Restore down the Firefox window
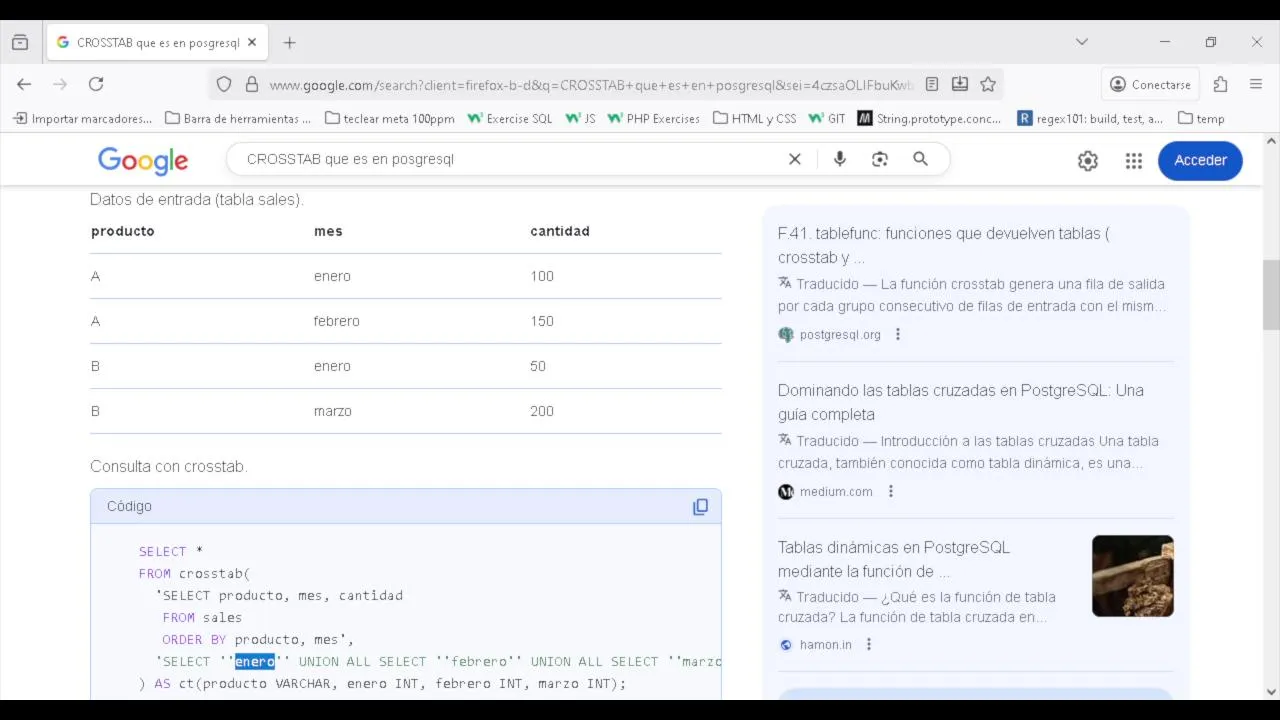 (1211, 42)
